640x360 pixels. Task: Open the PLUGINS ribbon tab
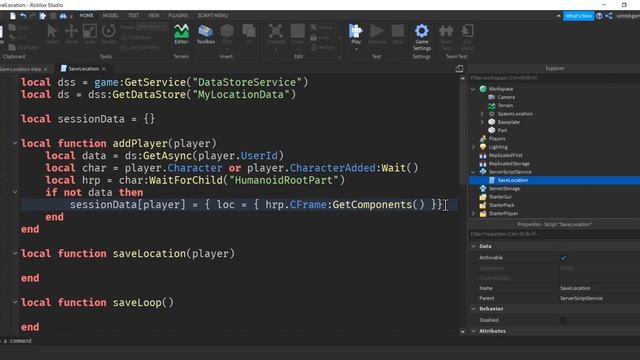(x=178, y=16)
